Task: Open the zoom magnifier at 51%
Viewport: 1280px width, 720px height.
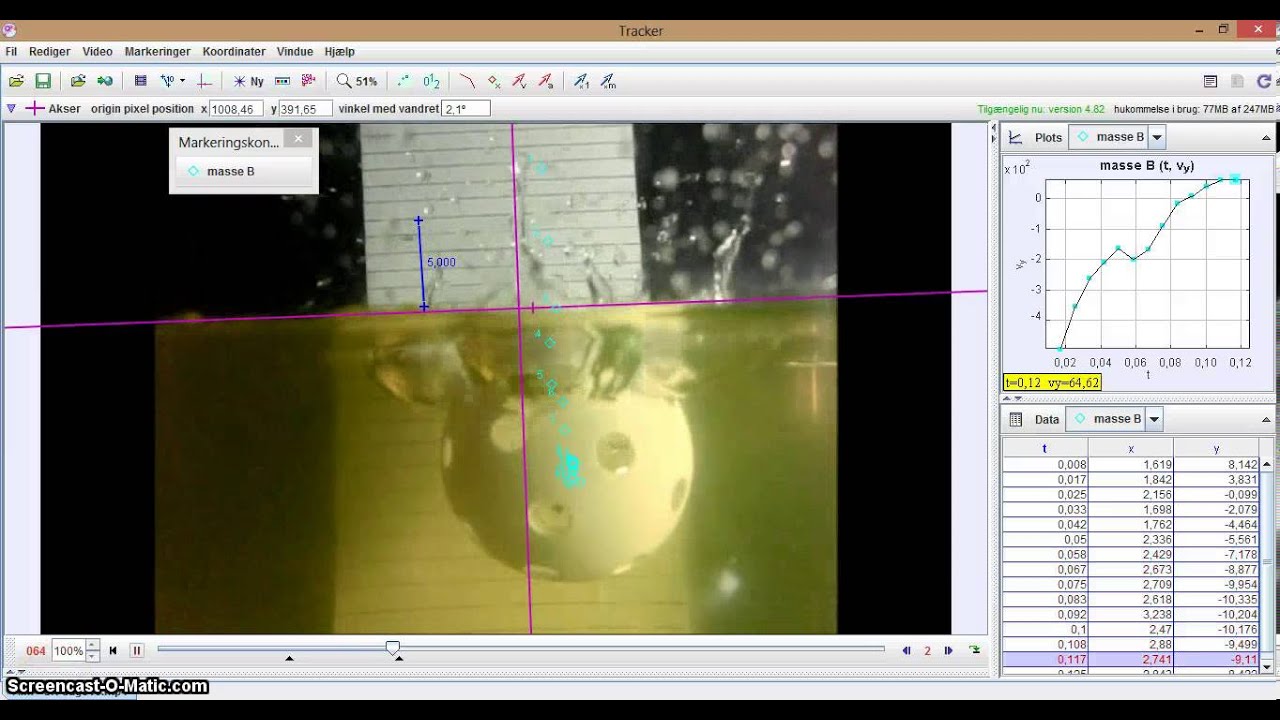Action: [357, 81]
